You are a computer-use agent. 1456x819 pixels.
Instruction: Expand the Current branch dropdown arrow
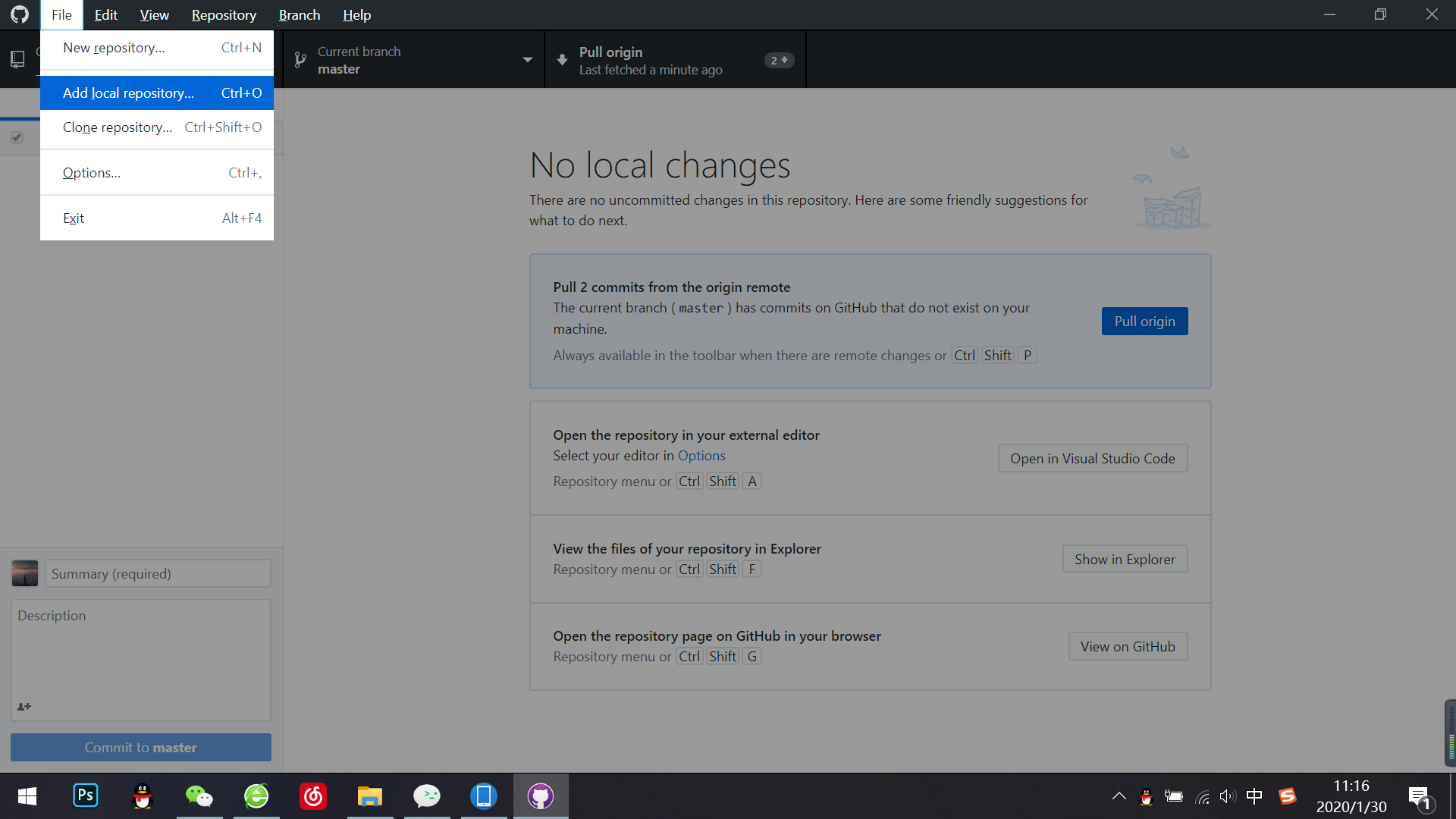click(x=528, y=60)
